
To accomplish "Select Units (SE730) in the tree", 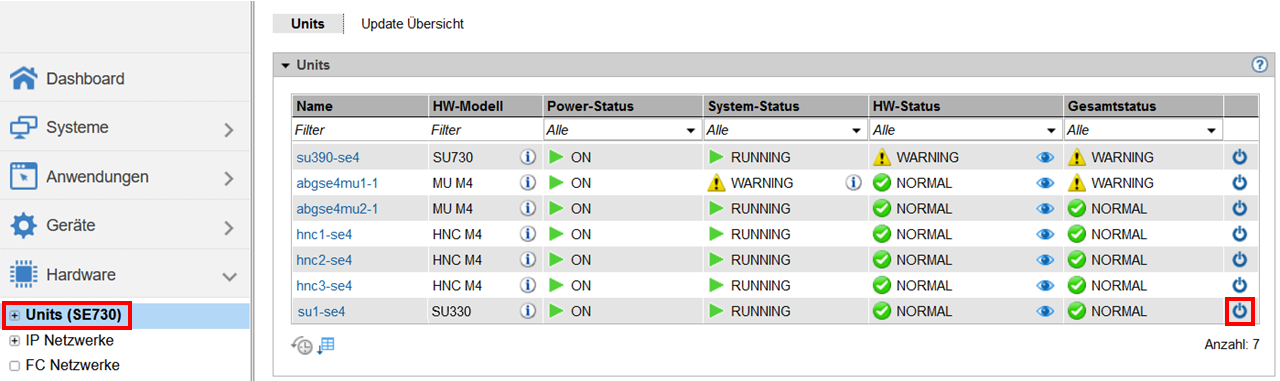I will click(x=74, y=315).
